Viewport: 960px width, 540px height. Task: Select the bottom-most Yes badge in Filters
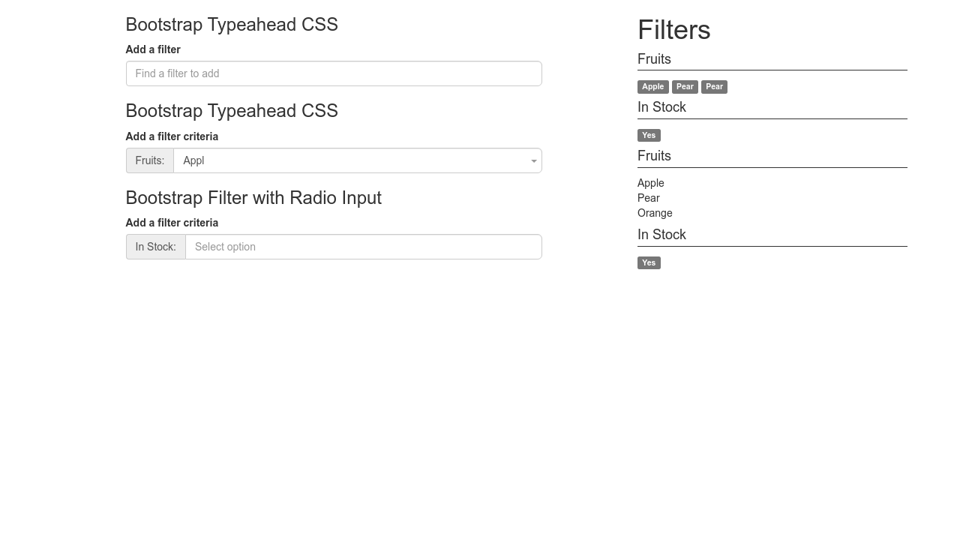tap(649, 263)
